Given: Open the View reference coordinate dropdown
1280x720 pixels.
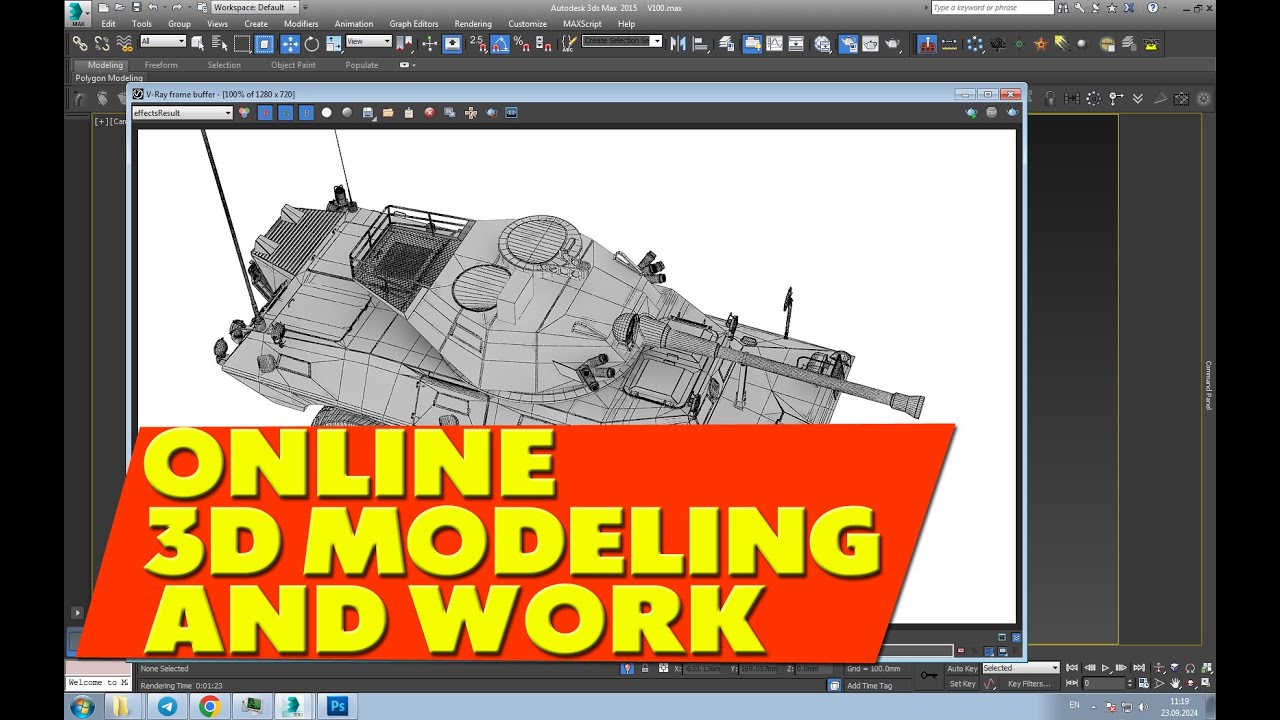Looking at the screenshot, I should pyautogui.click(x=369, y=42).
